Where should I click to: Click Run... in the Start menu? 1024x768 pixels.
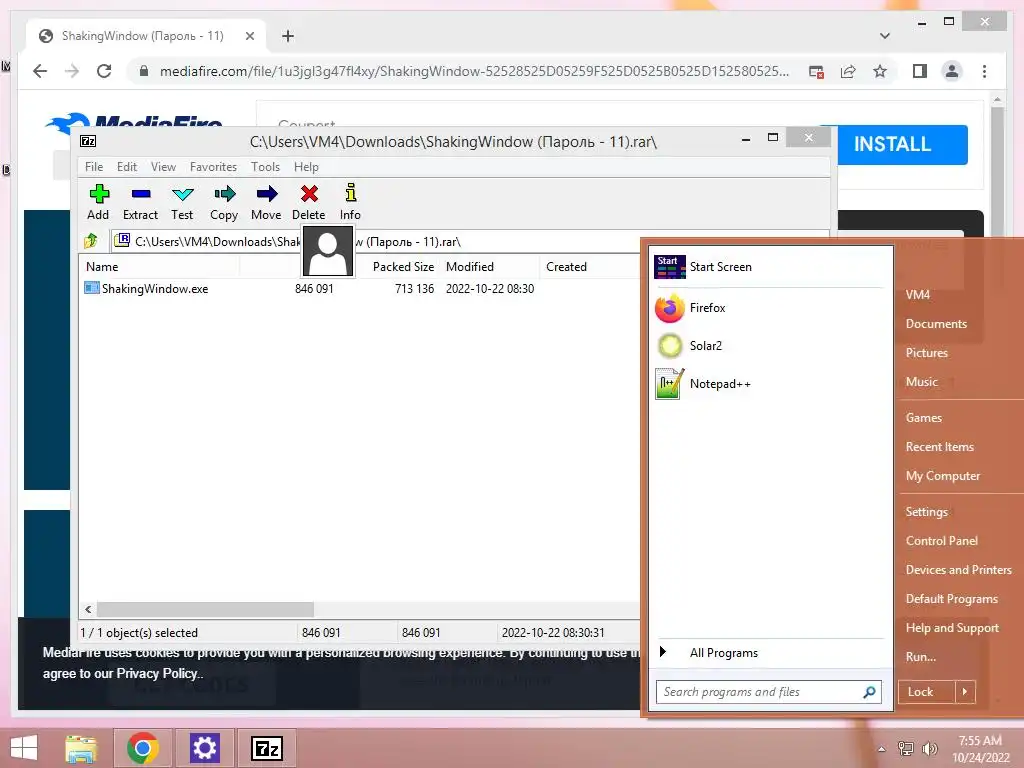point(921,657)
